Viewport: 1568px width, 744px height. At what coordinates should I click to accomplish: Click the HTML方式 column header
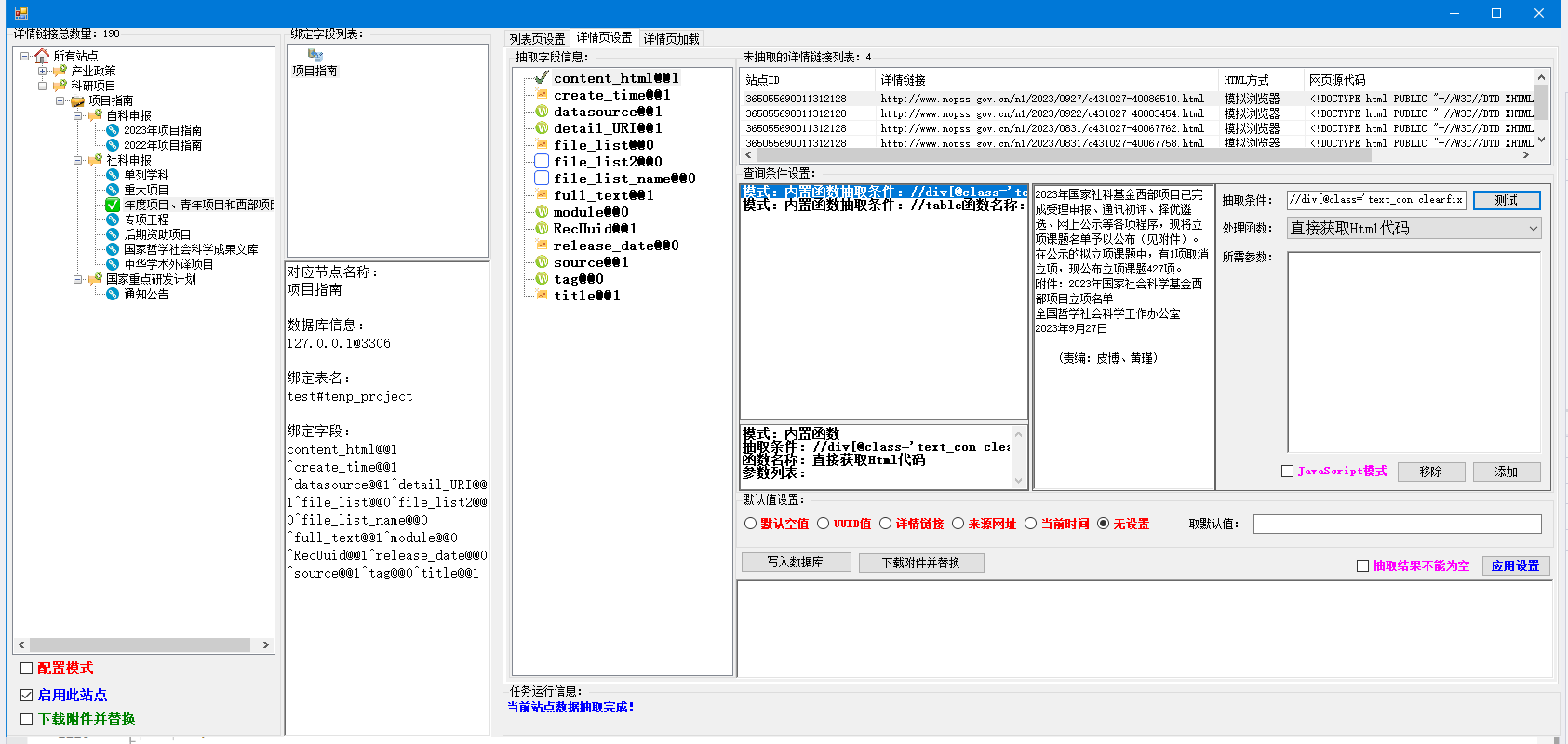point(1261,80)
